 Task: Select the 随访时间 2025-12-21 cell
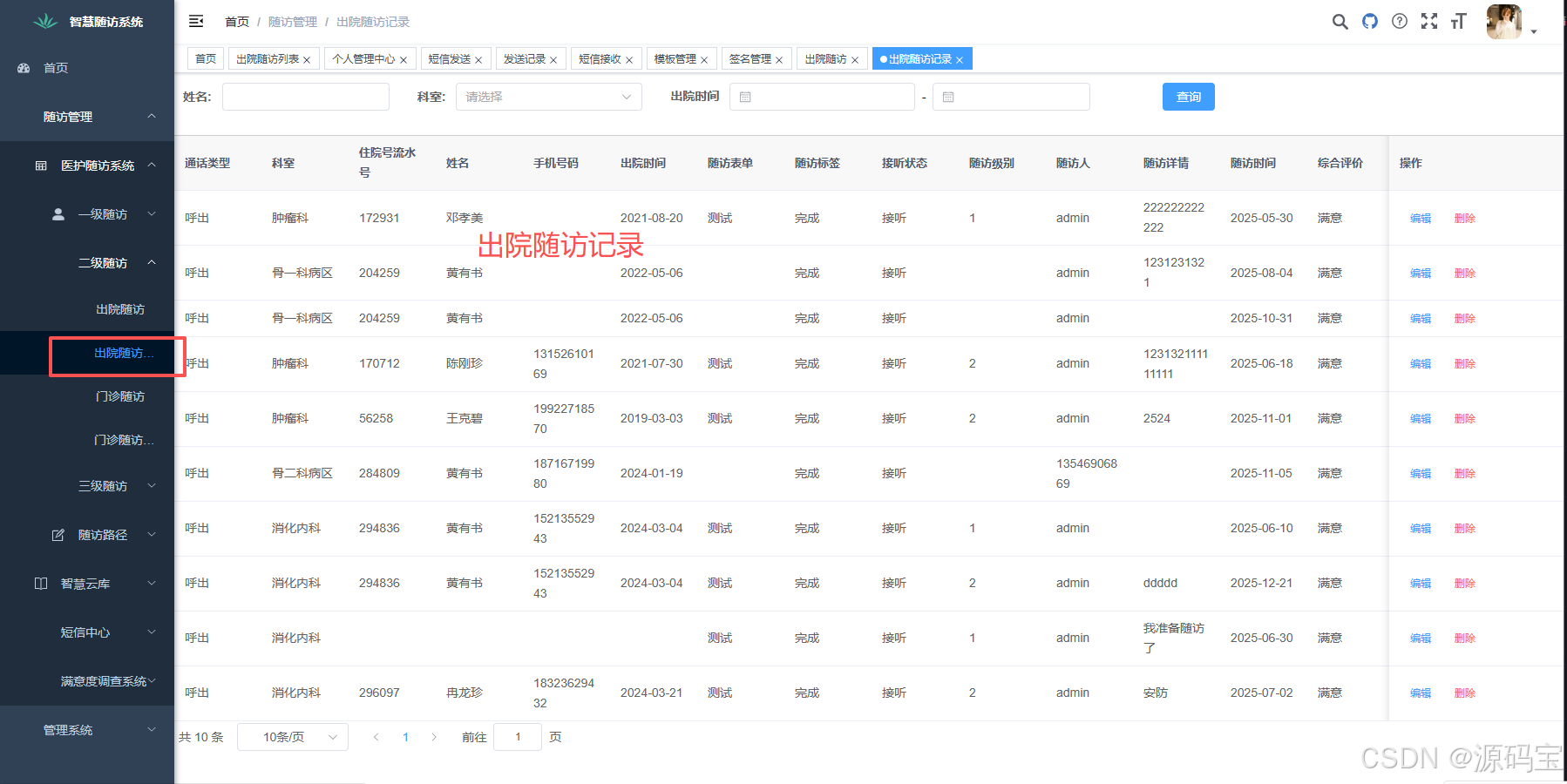point(1261,583)
